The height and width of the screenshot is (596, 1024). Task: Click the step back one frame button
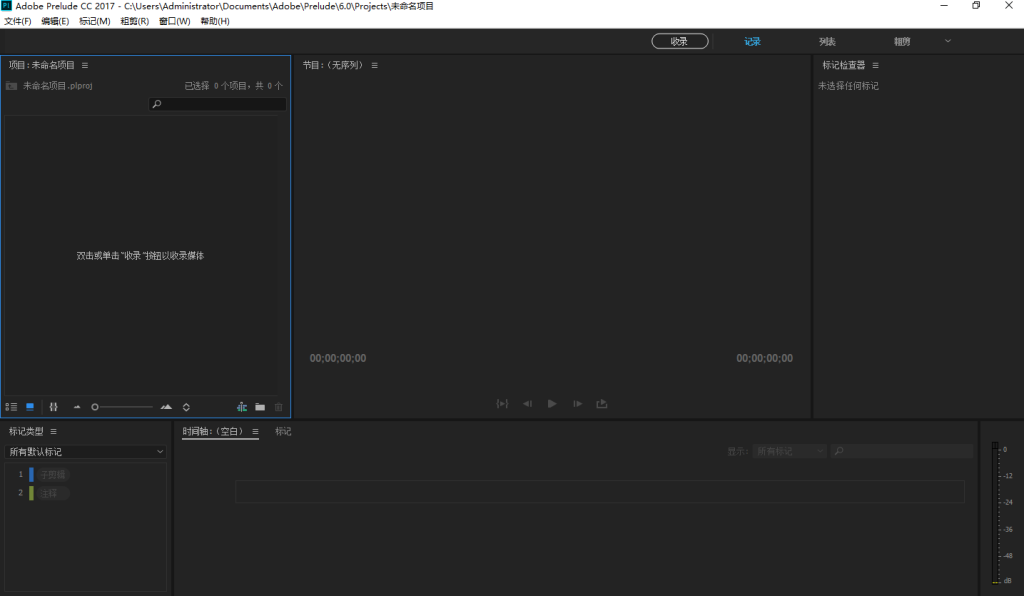click(x=527, y=404)
